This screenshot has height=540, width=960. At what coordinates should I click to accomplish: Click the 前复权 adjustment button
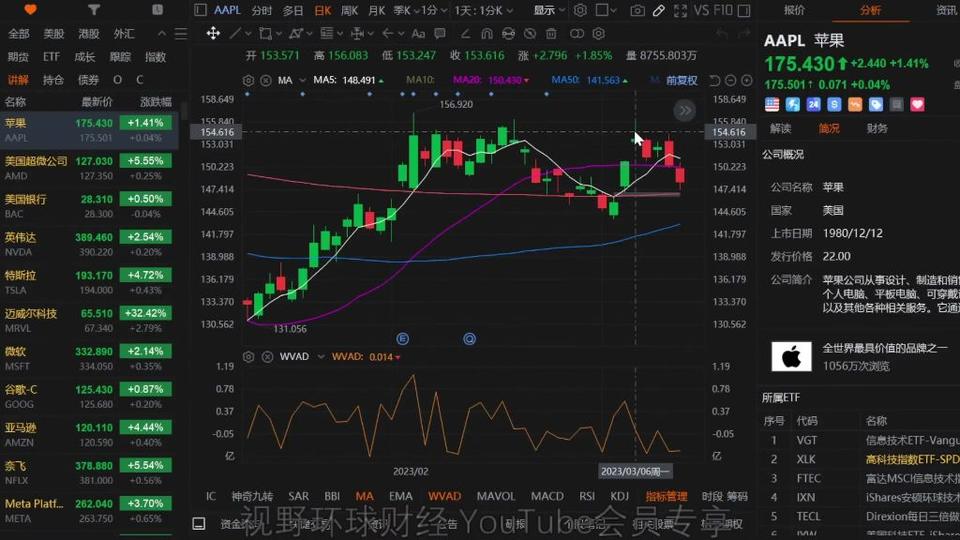[x=681, y=80]
